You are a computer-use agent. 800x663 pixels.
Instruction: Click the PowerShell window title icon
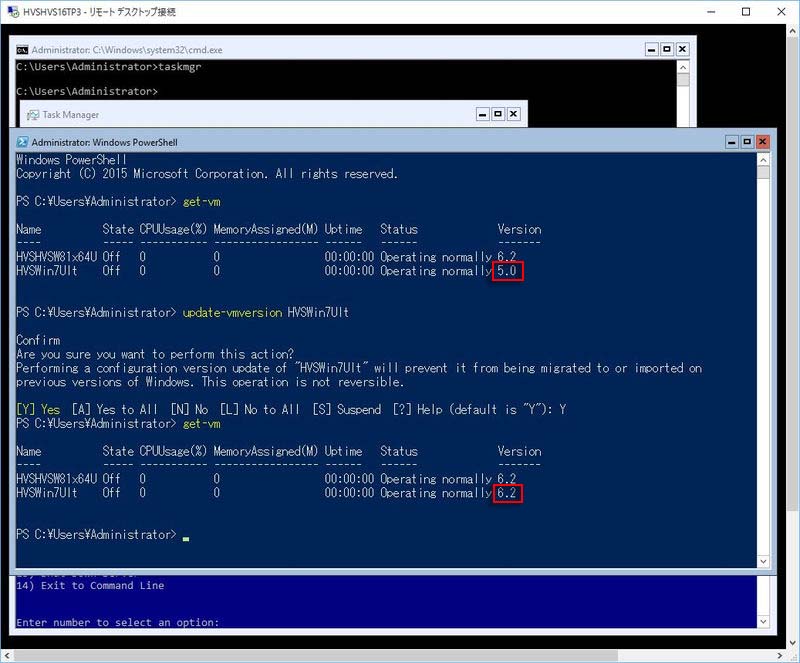click(x=22, y=142)
